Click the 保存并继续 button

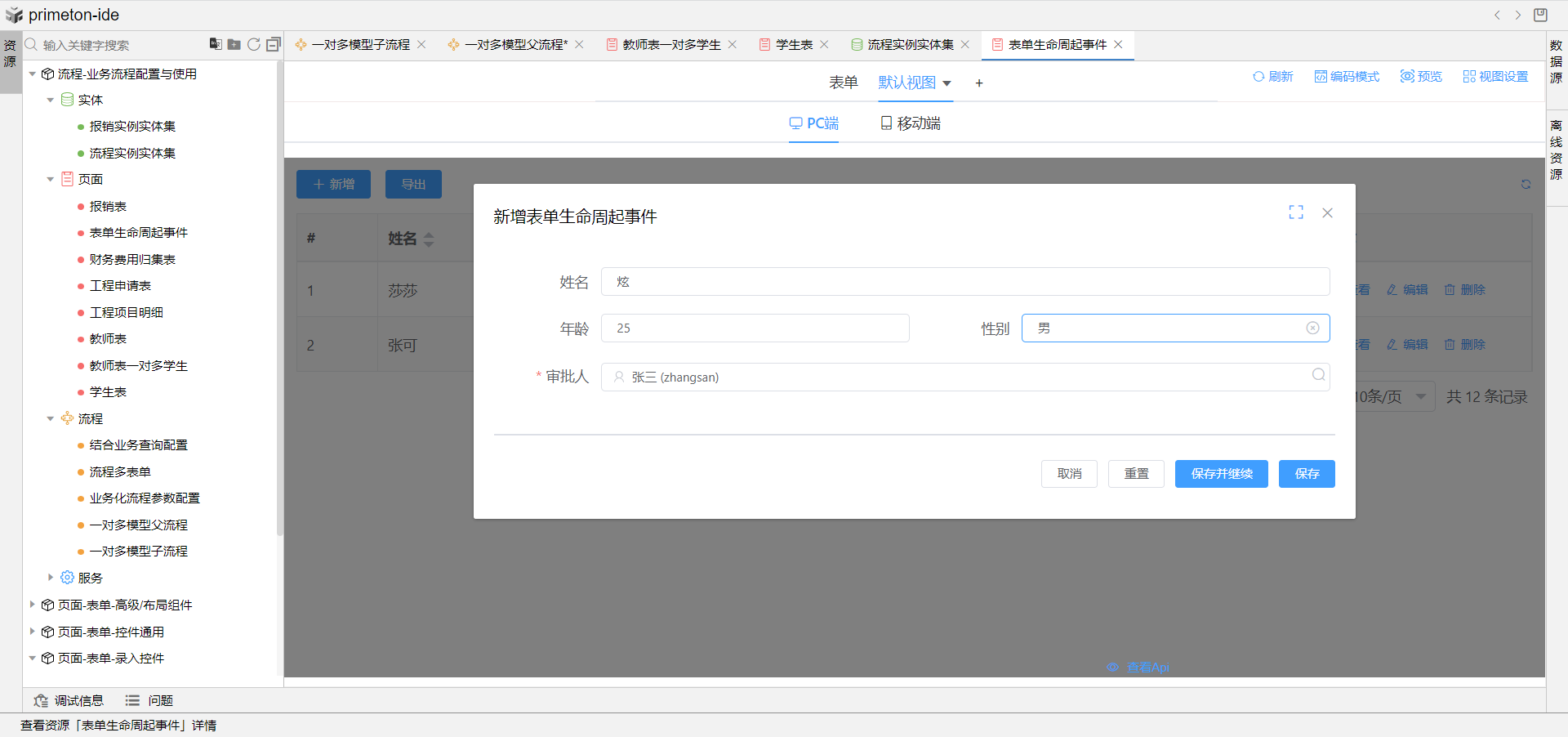(x=1221, y=474)
